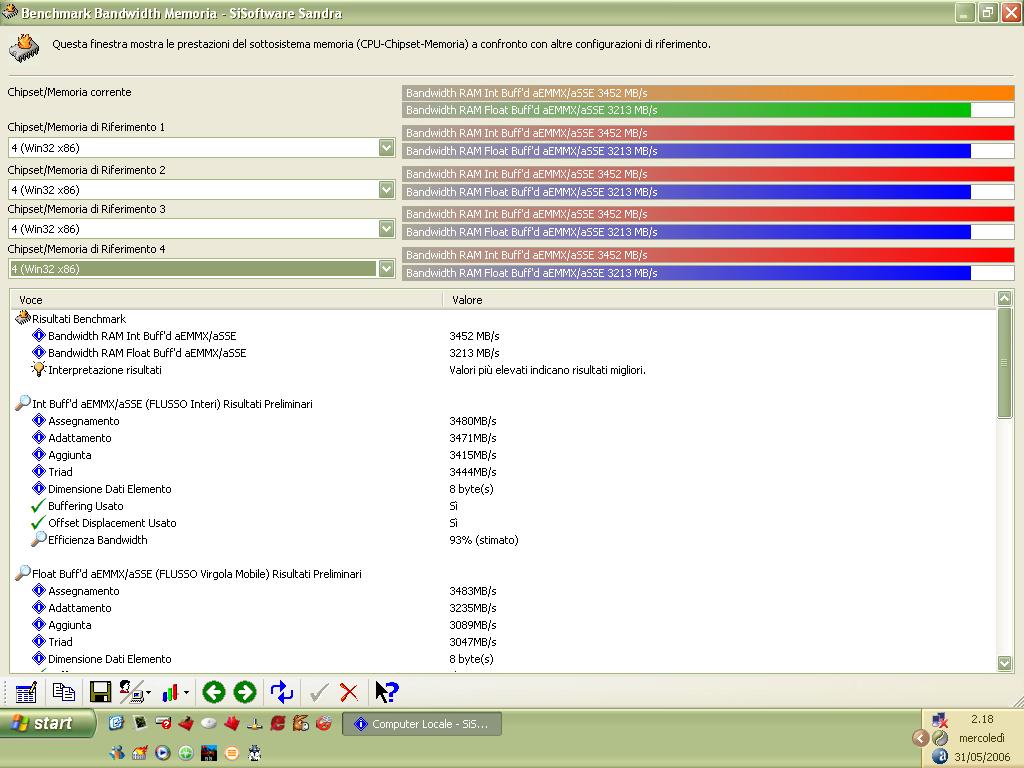Open the Riferimento 4 chipset dropdown
This screenshot has height=768, width=1024.
[387, 268]
